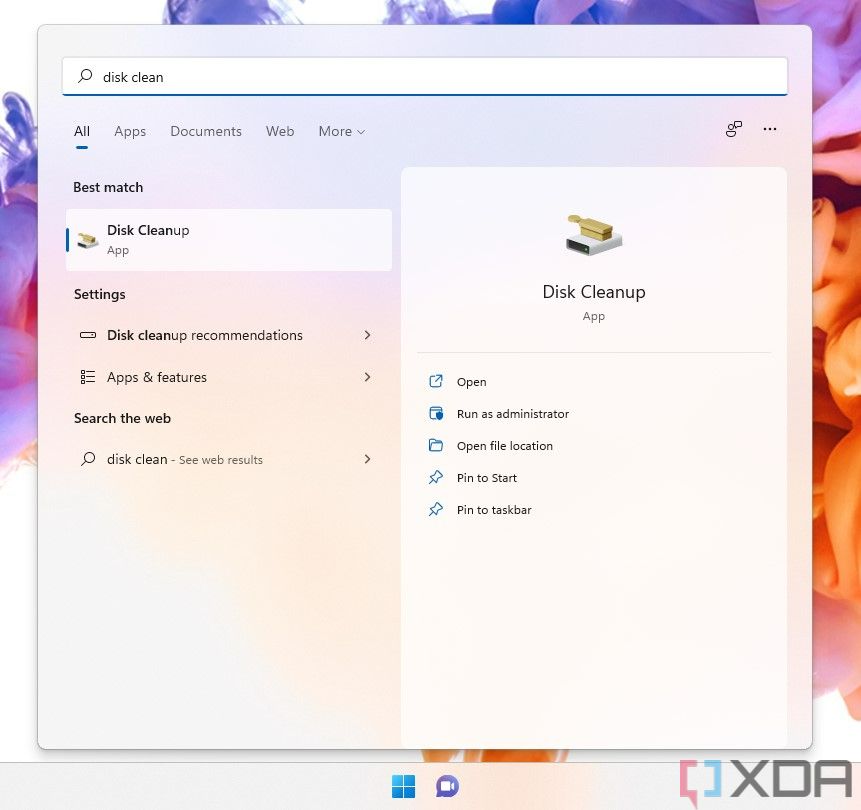This screenshot has height=810, width=861.
Task: Open the Start menu from the taskbar
Action: click(404, 786)
